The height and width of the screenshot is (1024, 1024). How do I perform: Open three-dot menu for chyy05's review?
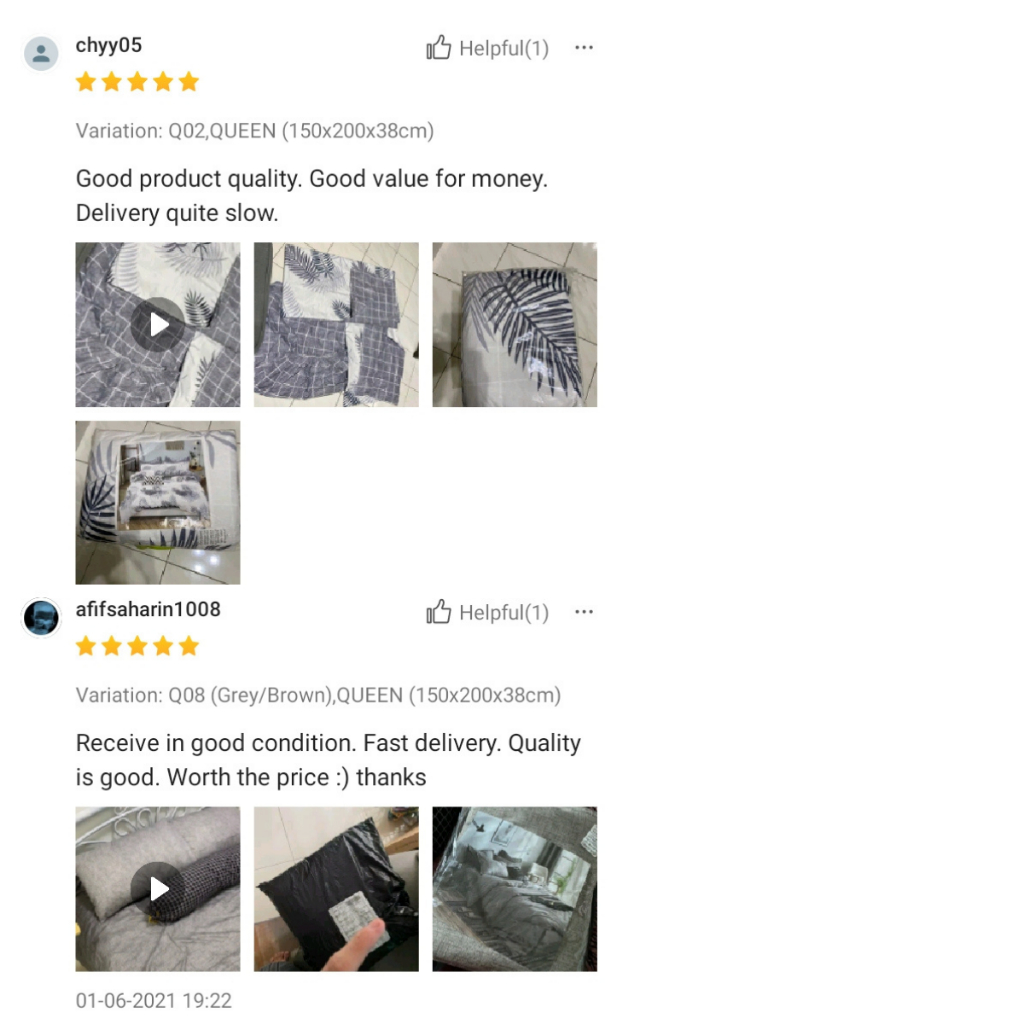(x=584, y=48)
